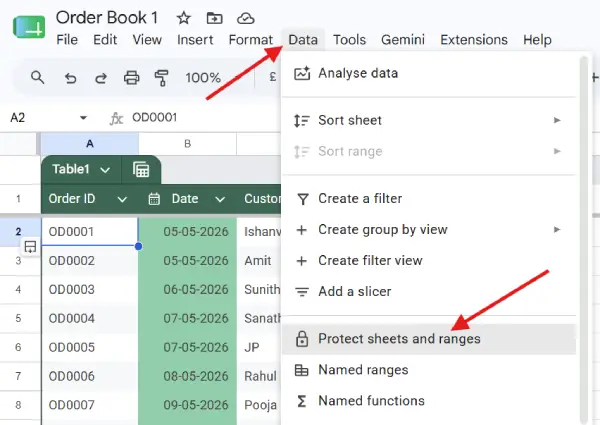
Task: Select Protect sheets and ranges
Action: [429, 339]
